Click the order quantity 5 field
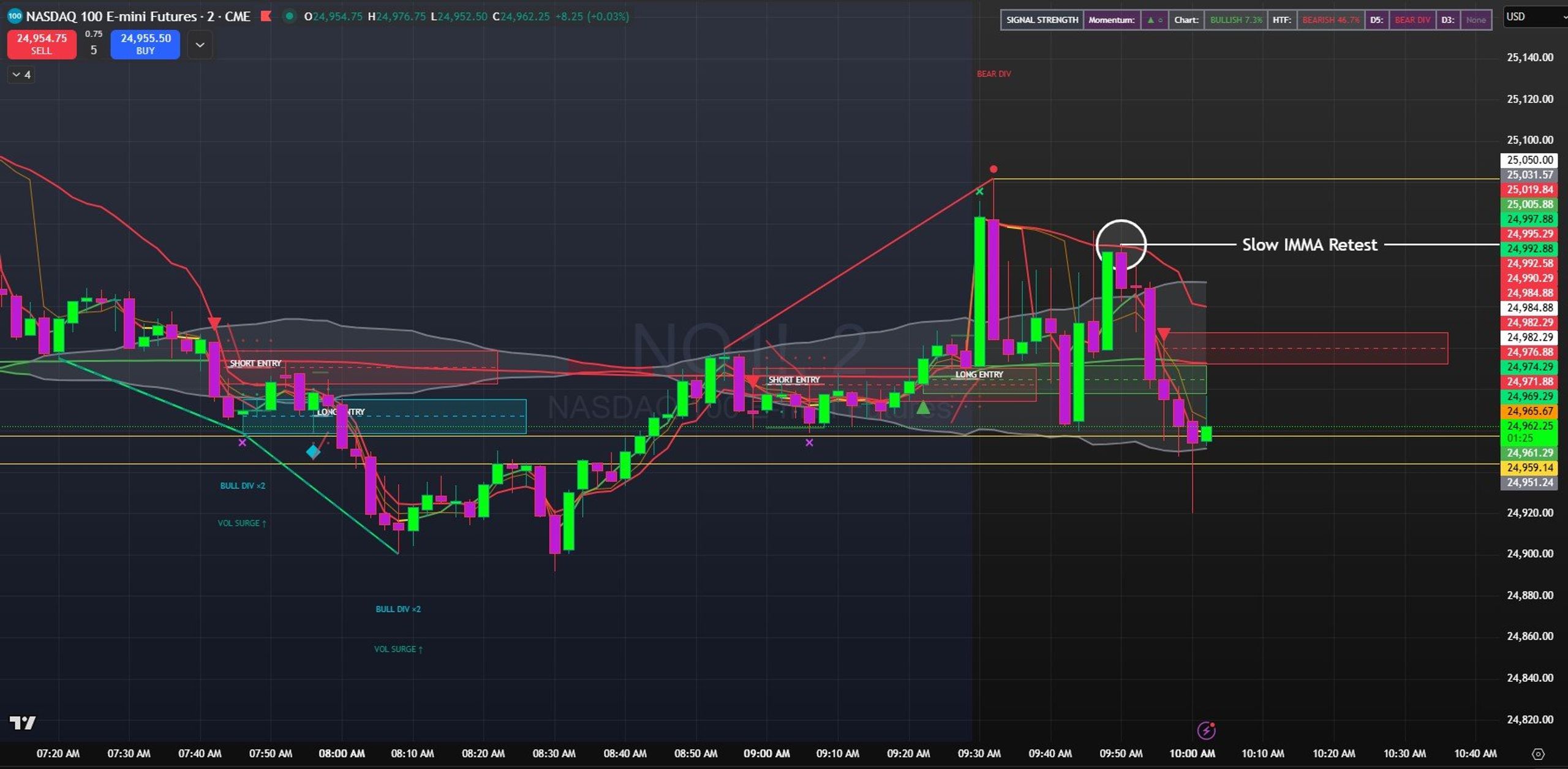Screen dimensions: 1568x769 (x=94, y=50)
